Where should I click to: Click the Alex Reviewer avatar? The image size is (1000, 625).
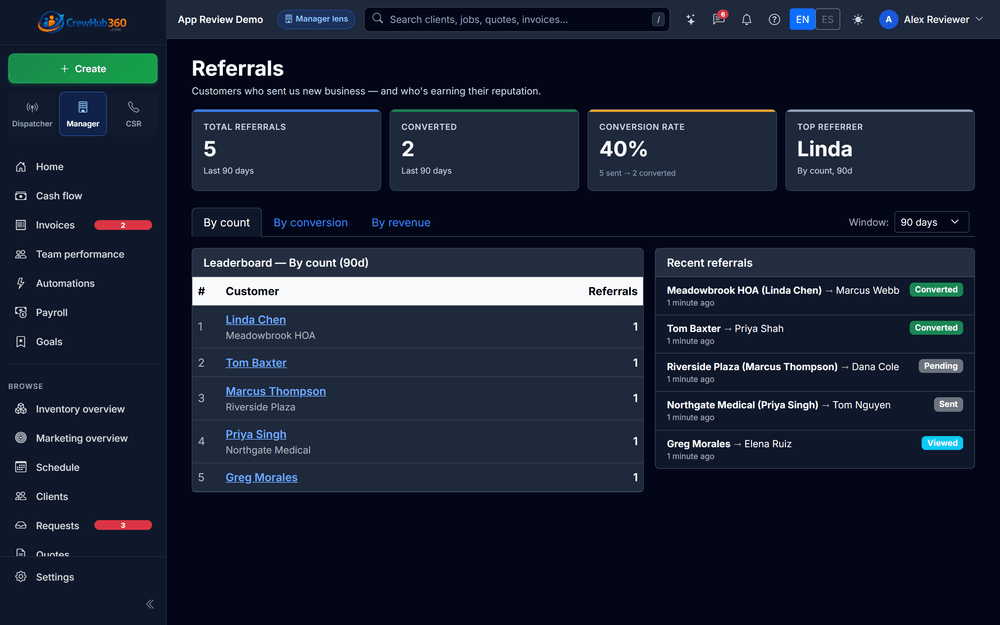click(x=888, y=20)
